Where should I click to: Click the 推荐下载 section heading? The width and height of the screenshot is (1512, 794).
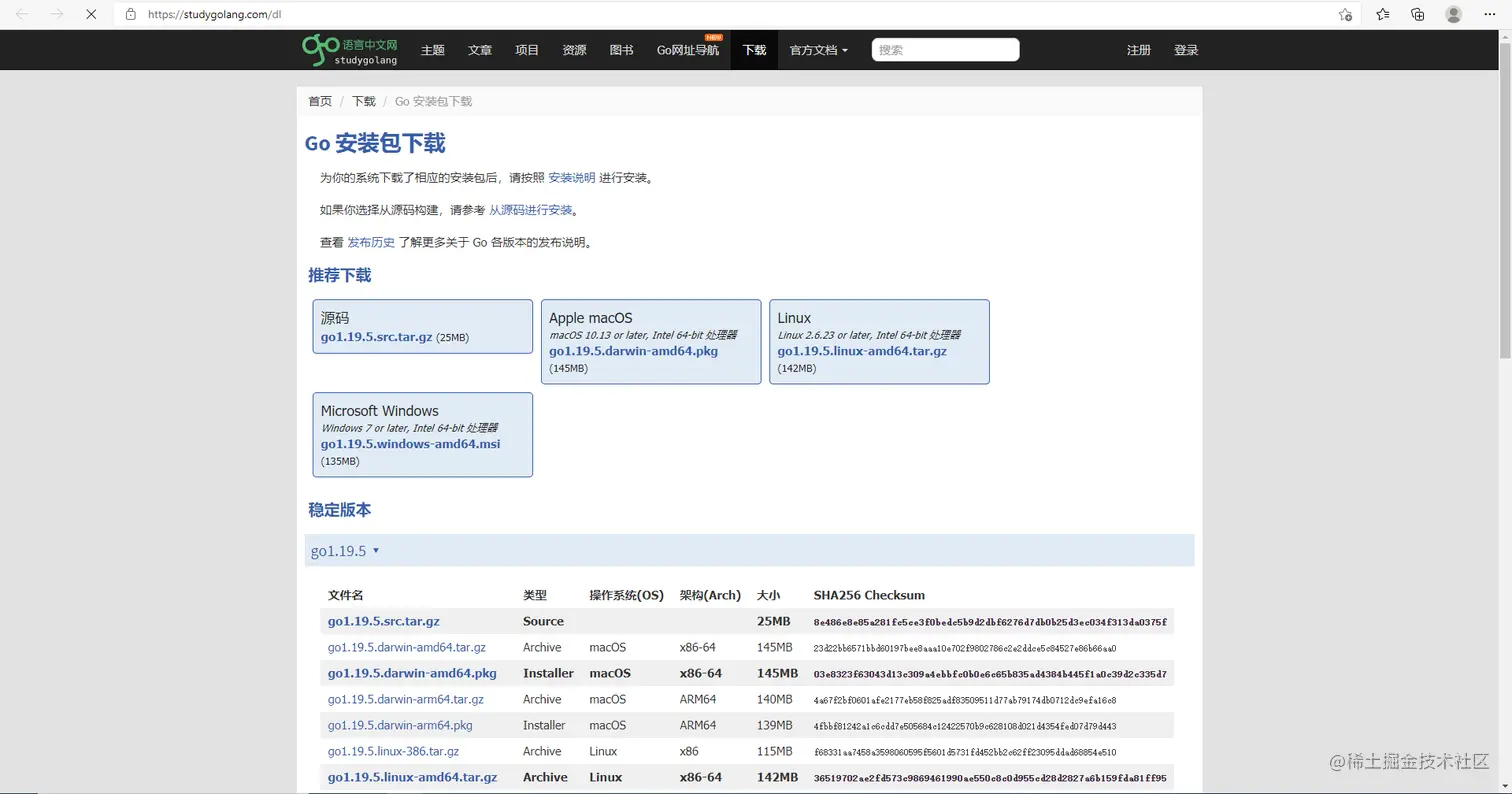[x=340, y=275]
